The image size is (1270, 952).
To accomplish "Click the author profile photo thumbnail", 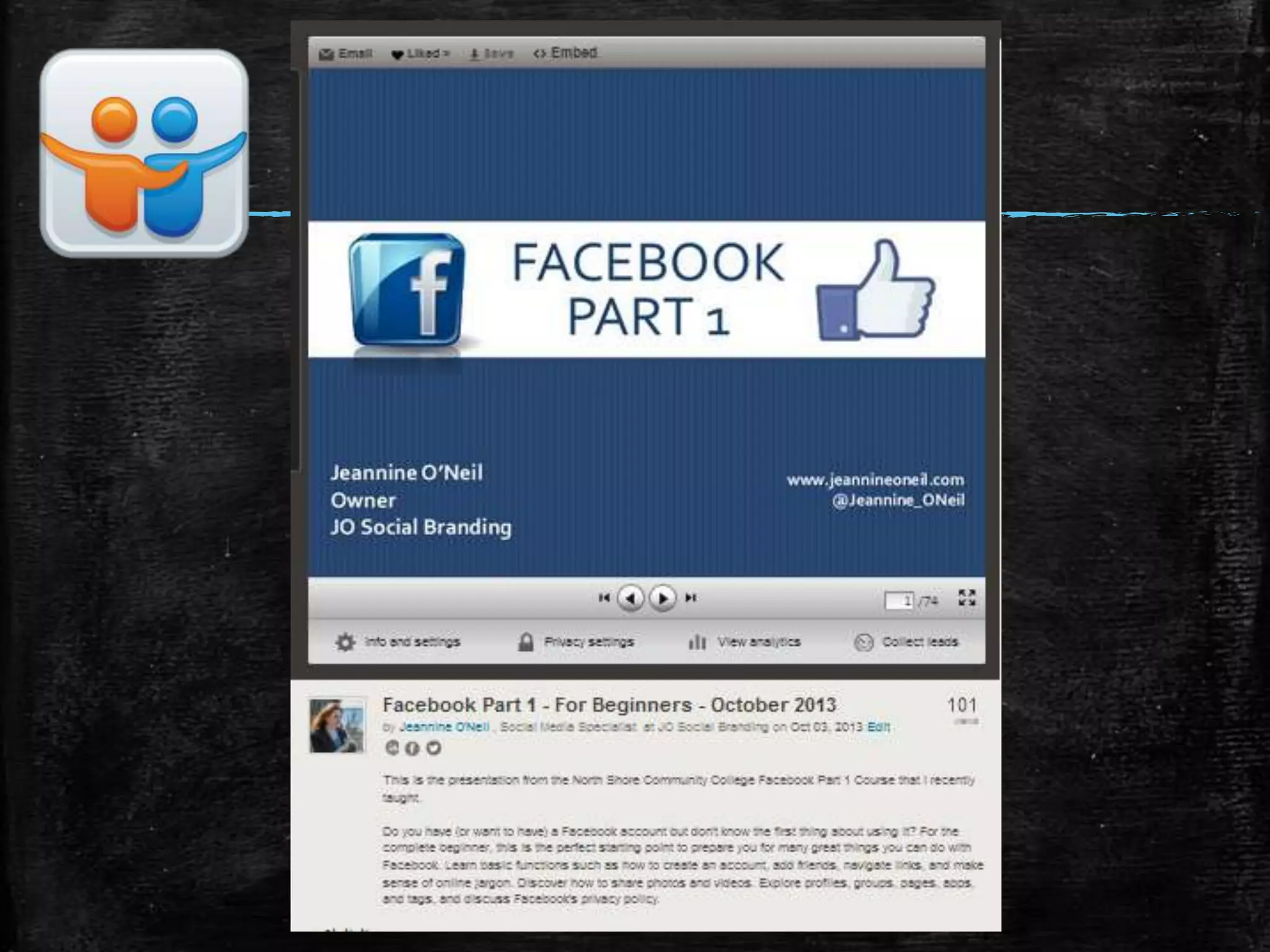I will point(337,726).
